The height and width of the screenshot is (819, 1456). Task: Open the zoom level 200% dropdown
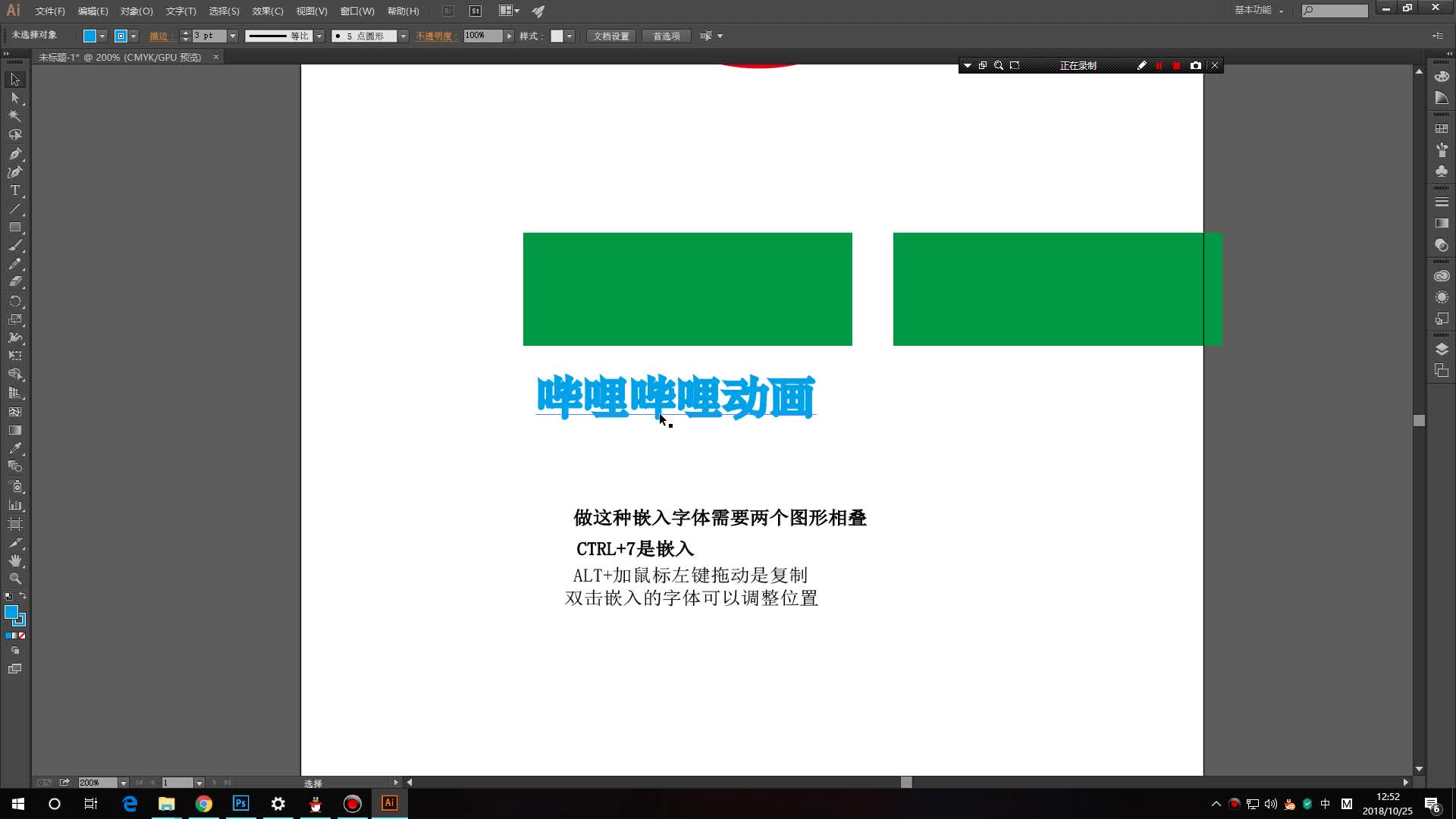tap(123, 783)
